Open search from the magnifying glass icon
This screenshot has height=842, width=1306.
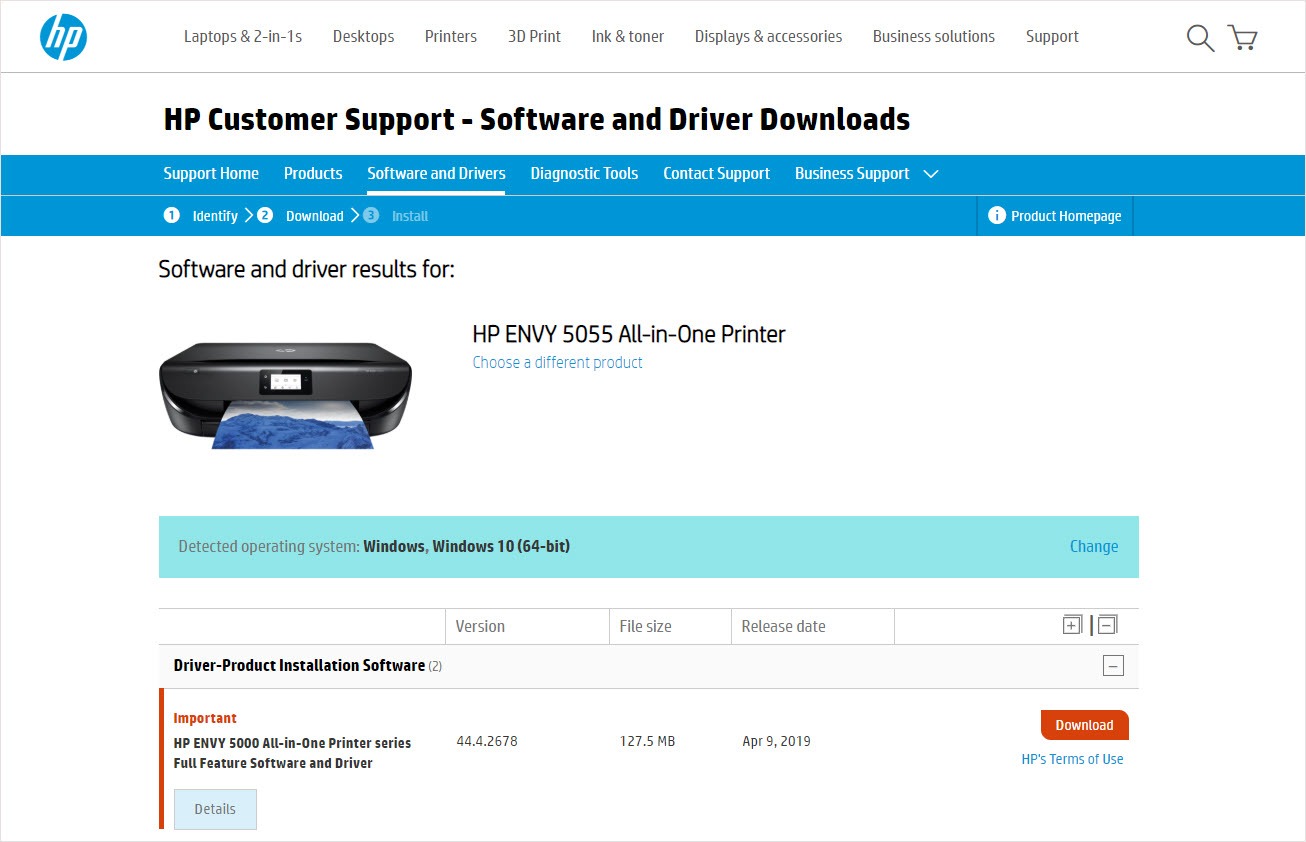click(1199, 37)
